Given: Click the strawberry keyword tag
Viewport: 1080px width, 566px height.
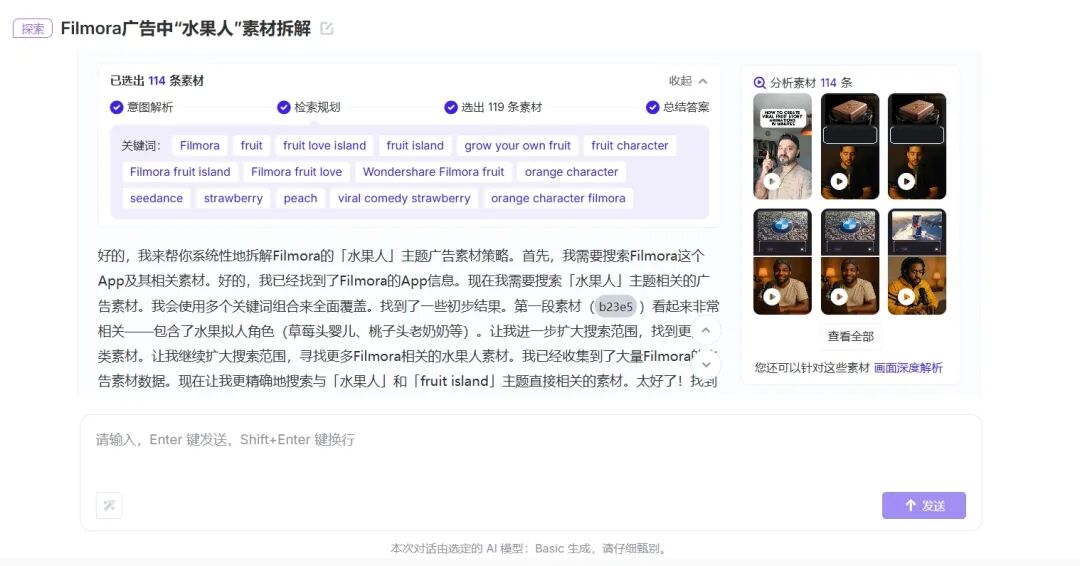Looking at the screenshot, I should coord(233,198).
